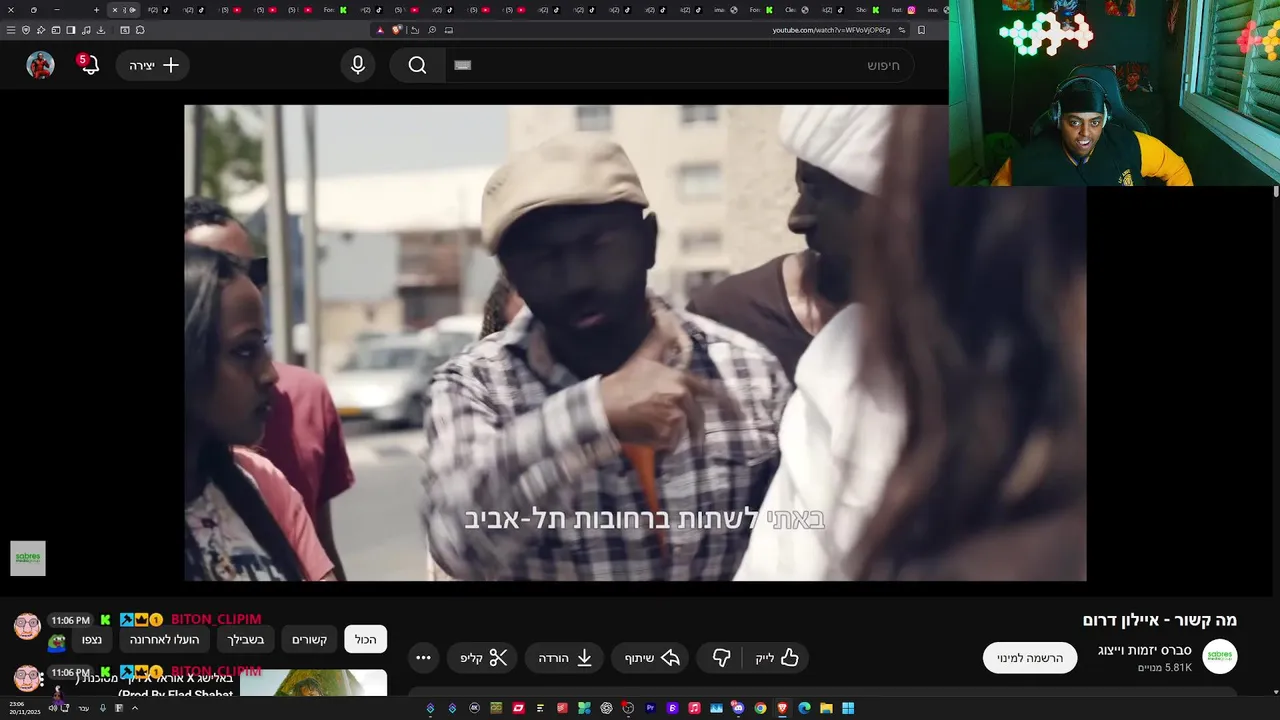Image resolution: width=1280 pixels, height=720 pixels.
Task: Select the הועלו לאחרונה filter chip
Action: point(164,639)
